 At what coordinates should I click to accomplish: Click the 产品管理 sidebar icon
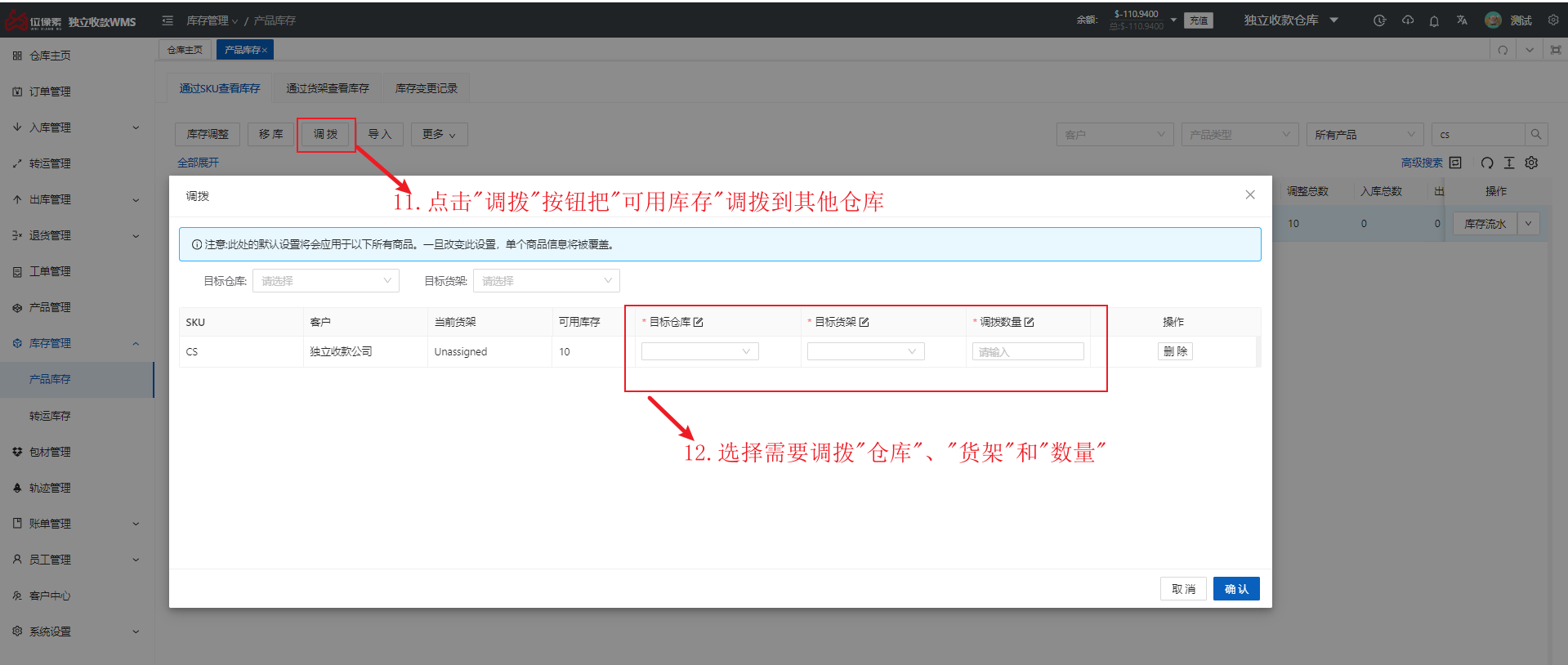[17, 307]
